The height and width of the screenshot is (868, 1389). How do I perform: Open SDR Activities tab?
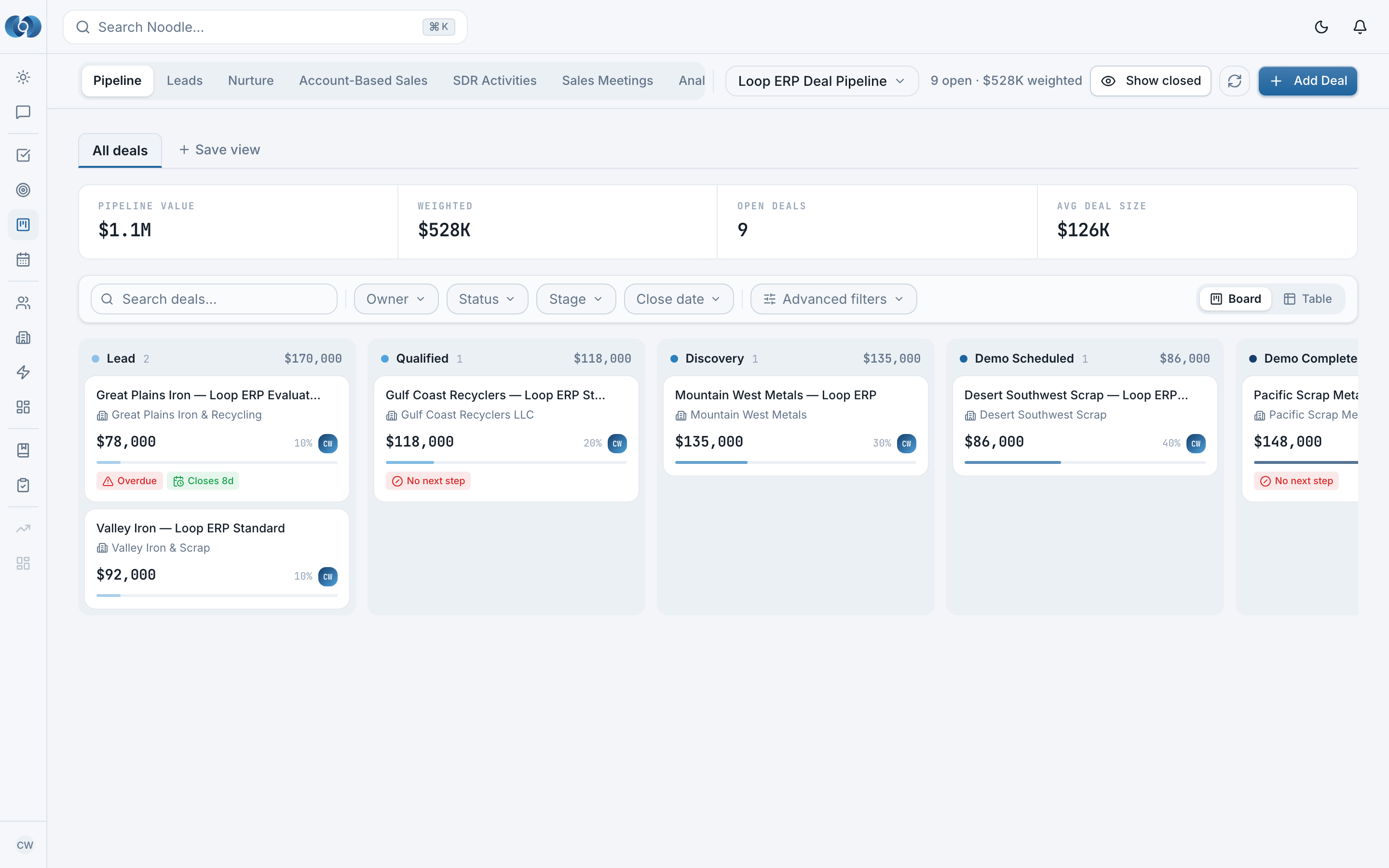click(x=495, y=81)
